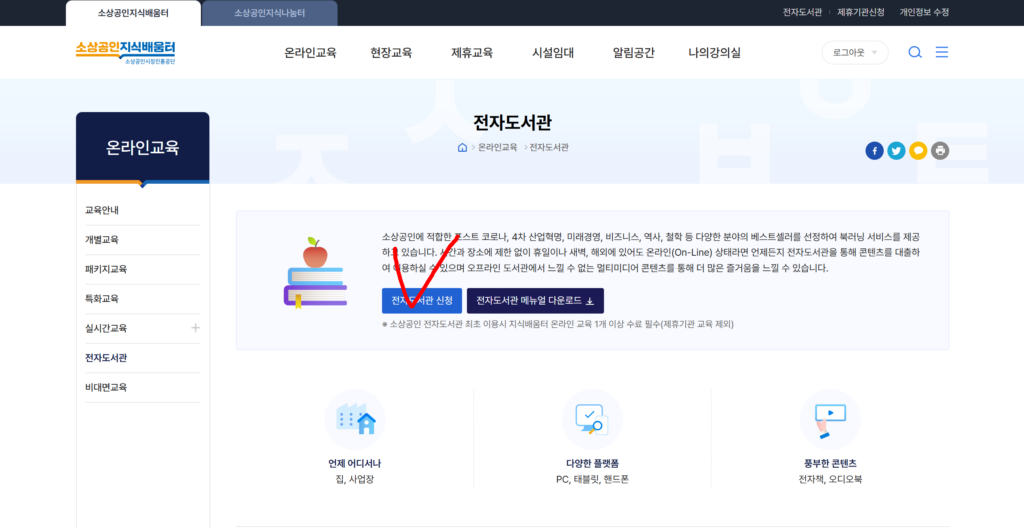Open the hamburger full menu icon
The width and height of the screenshot is (1024, 528).
coord(942,52)
